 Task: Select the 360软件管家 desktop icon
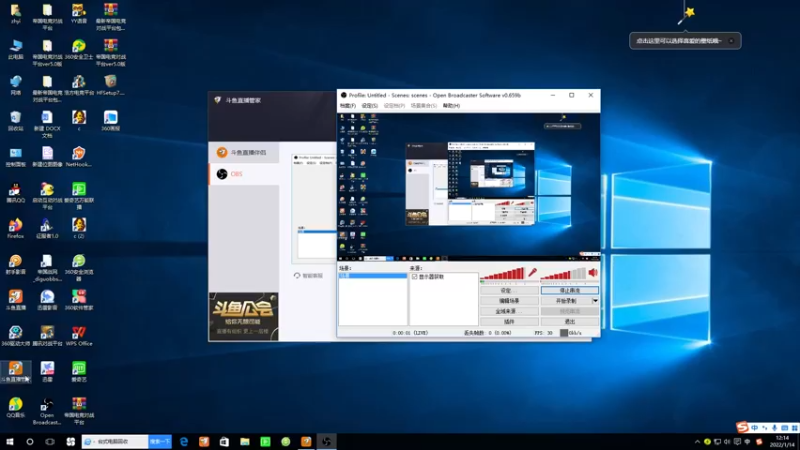click(79, 300)
